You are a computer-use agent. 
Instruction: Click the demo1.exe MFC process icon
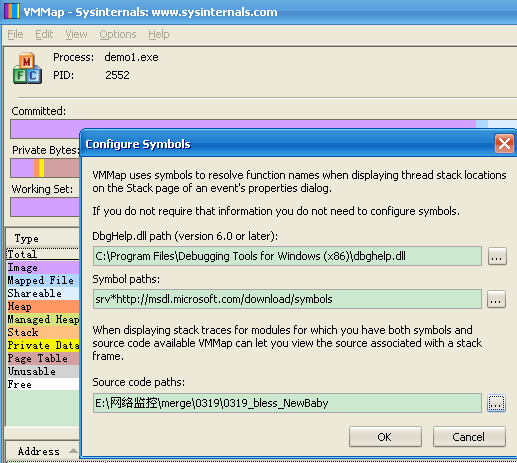tap(27, 68)
